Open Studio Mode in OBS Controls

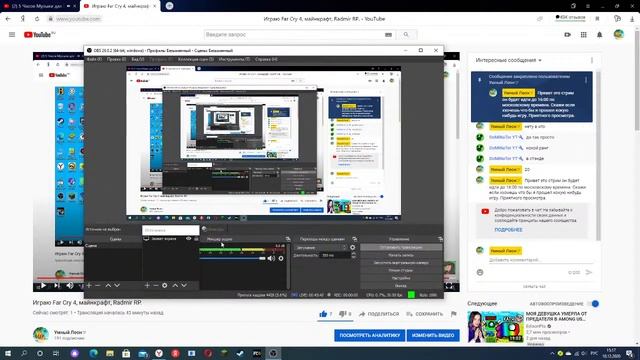point(401,271)
